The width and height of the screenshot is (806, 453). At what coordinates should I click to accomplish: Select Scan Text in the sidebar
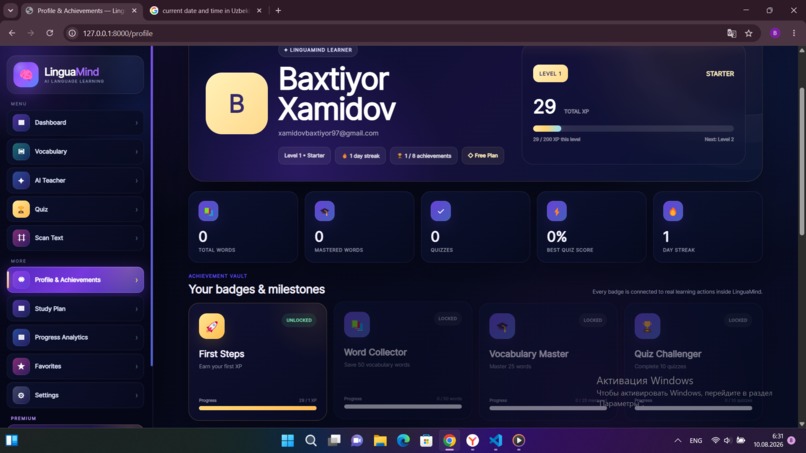[76, 238]
